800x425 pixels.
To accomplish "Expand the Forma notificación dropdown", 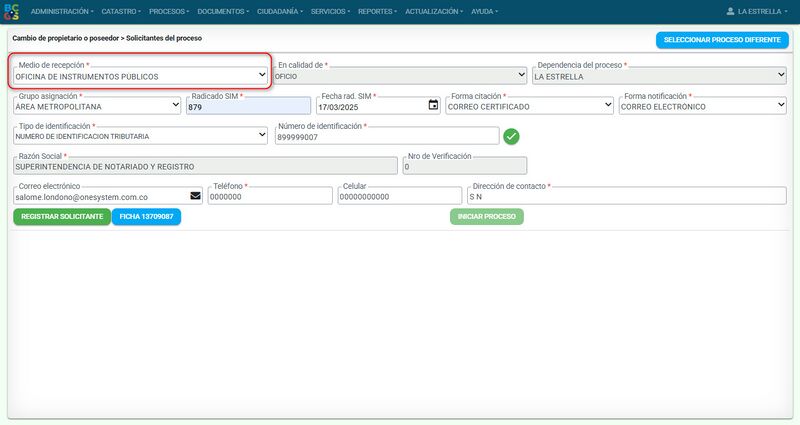I will [x=703, y=106].
